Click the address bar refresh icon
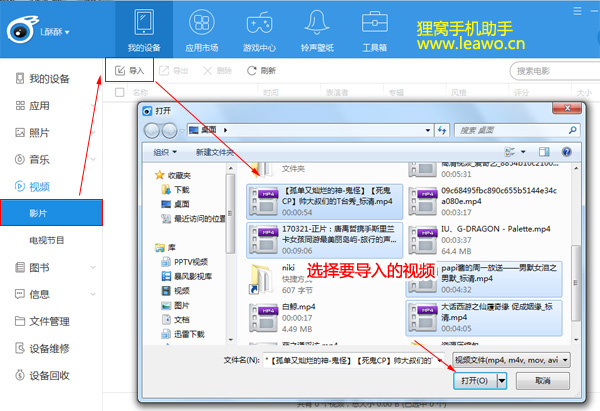The image size is (600, 411). pyautogui.click(x=442, y=130)
